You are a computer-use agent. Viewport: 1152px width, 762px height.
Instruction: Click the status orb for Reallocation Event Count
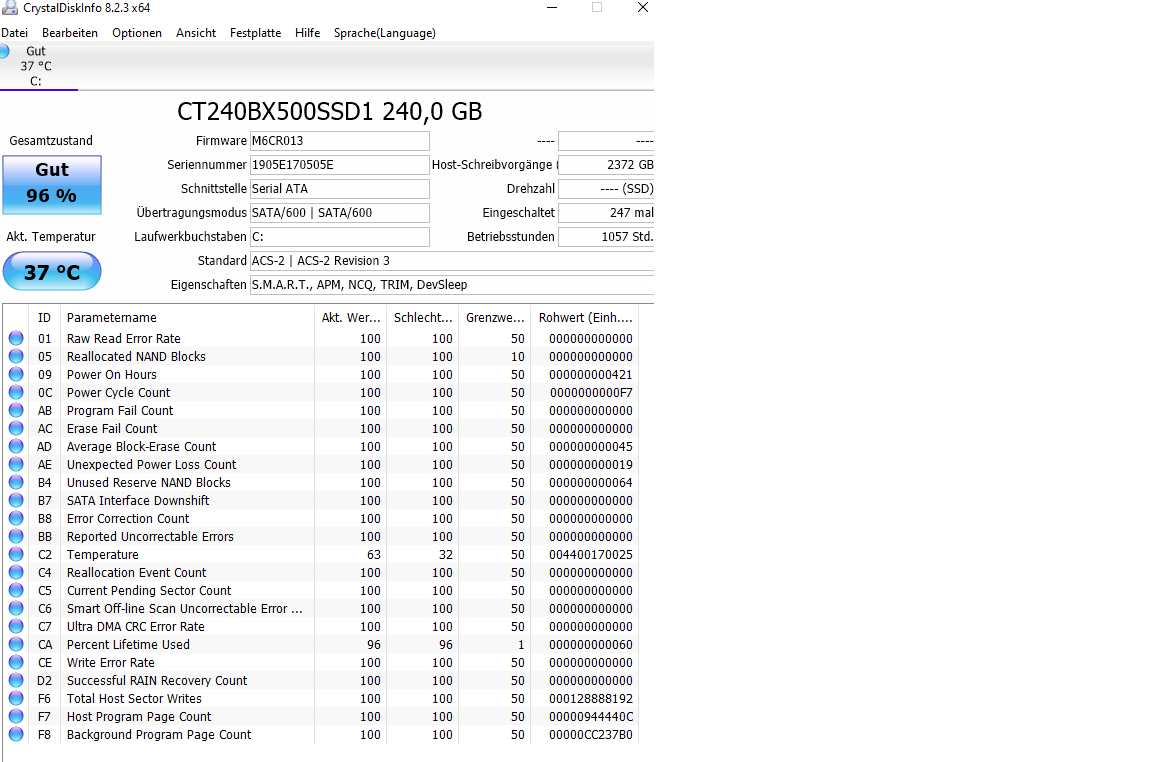[x=16, y=572]
